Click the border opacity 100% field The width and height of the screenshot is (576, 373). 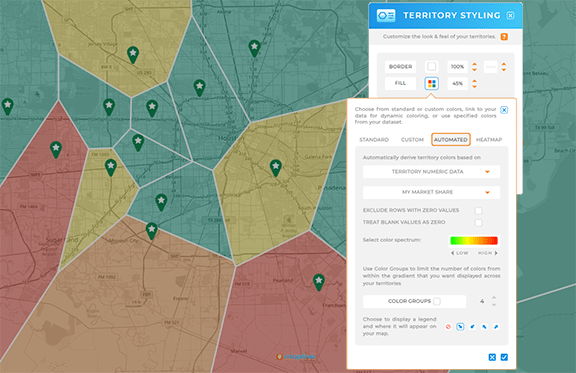(x=457, y=67)
